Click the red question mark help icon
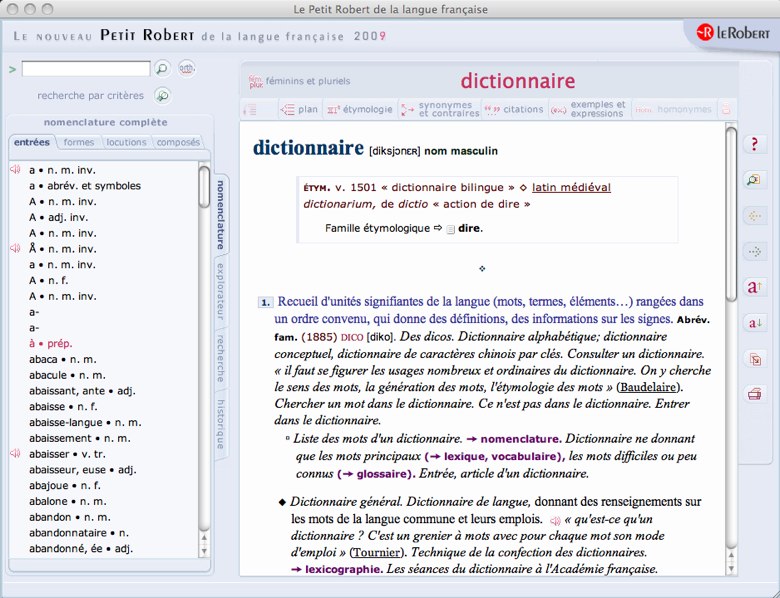Screen dimensions: 780x598 [x=755, y=144]
